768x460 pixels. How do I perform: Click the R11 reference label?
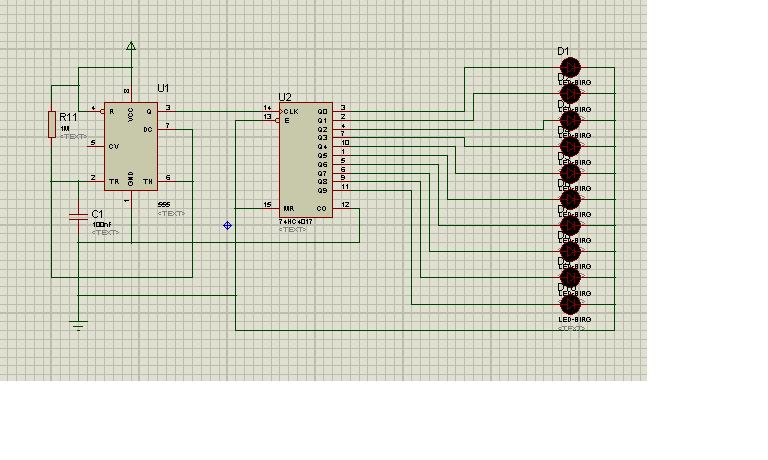point(68,117)
